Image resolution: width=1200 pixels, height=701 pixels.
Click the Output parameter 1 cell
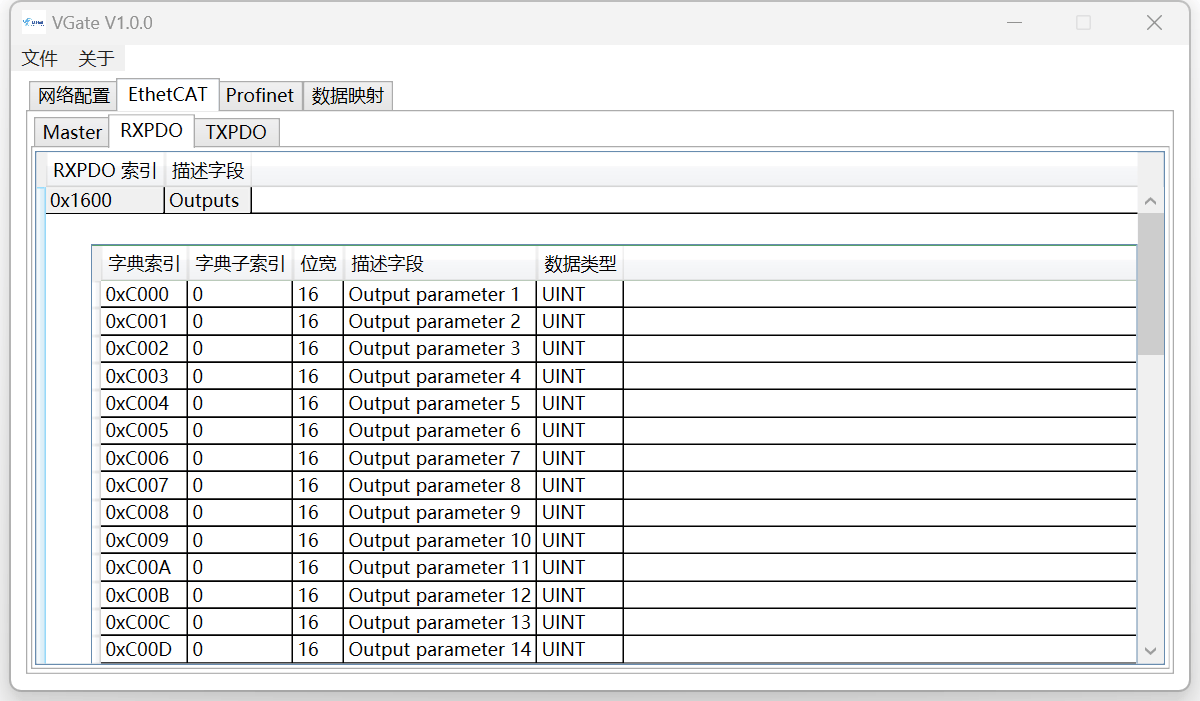click(440, 294)
